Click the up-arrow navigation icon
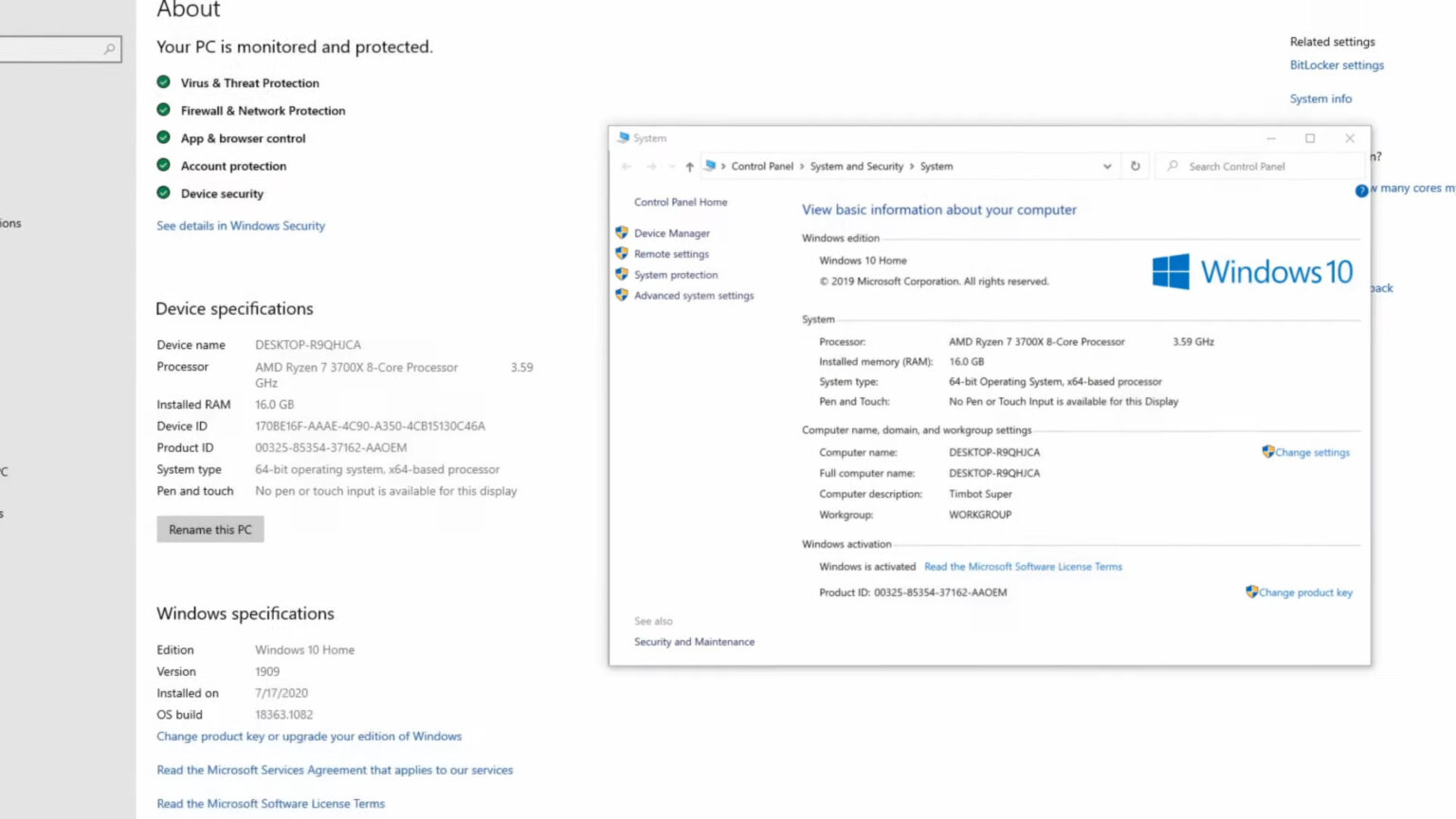This screenshot has height=819, width=1456. tap(689, 167)
